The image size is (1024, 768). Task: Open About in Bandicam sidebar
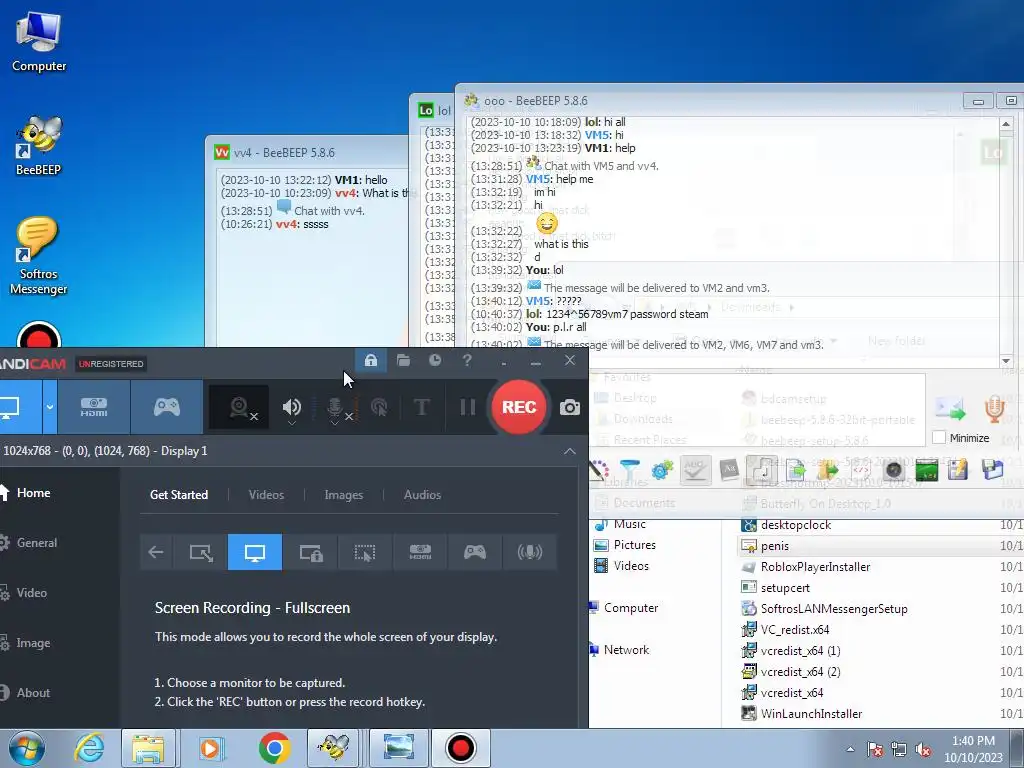(x=33, y=693)
